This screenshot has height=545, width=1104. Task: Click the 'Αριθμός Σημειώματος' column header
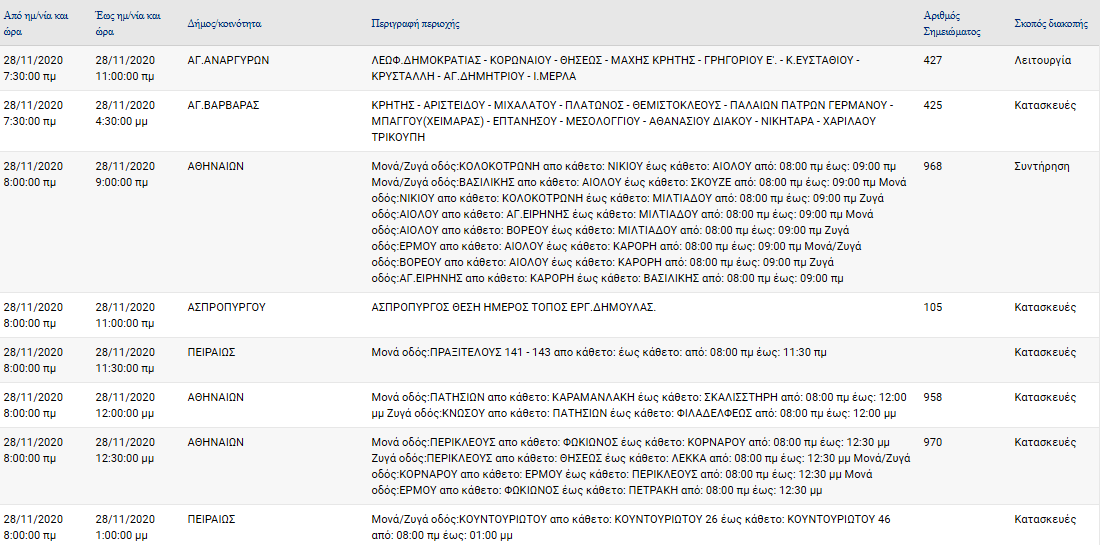coord(952,23)
